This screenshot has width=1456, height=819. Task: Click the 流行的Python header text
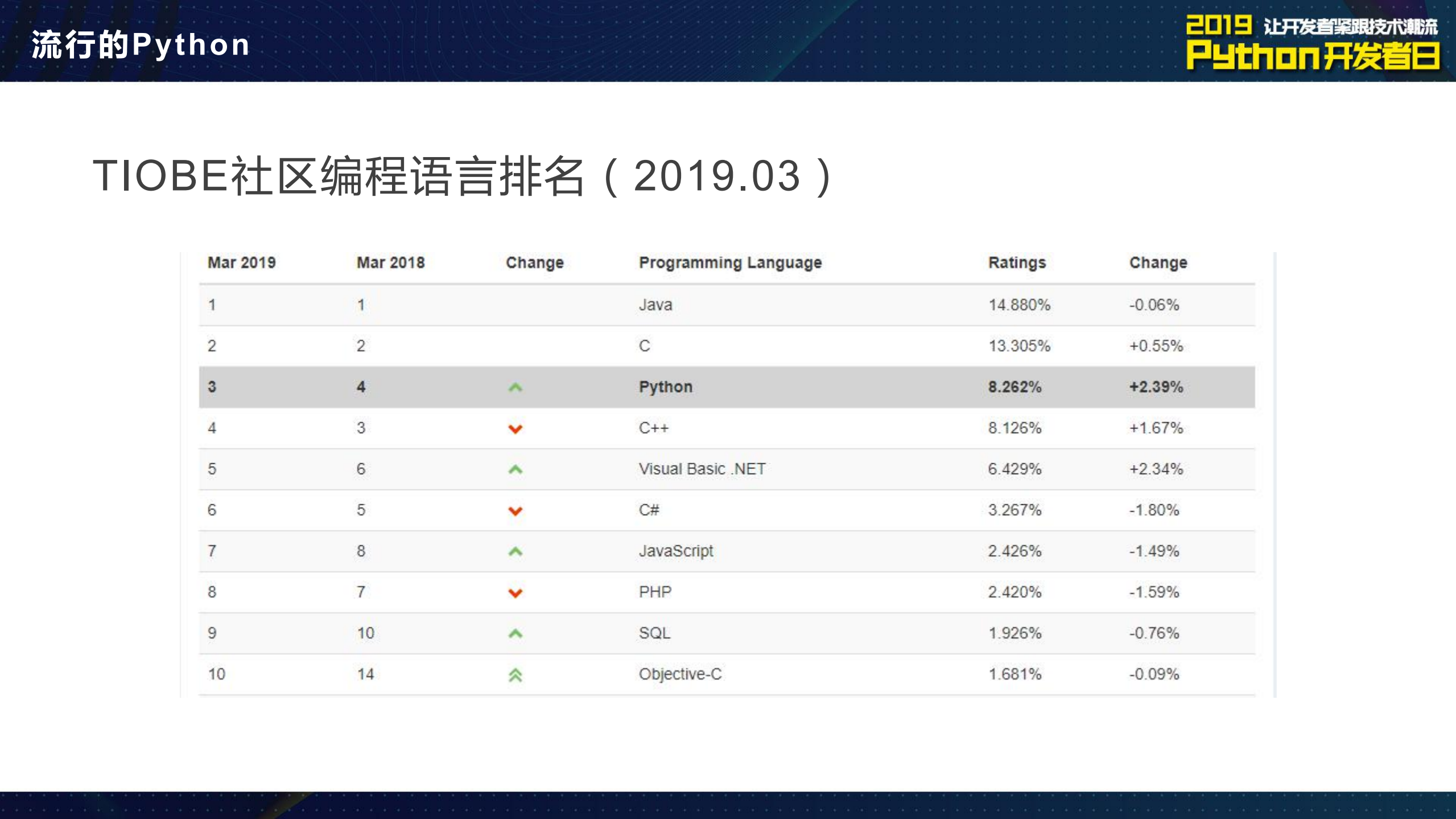pyautogui.click(x=139, y=44)
